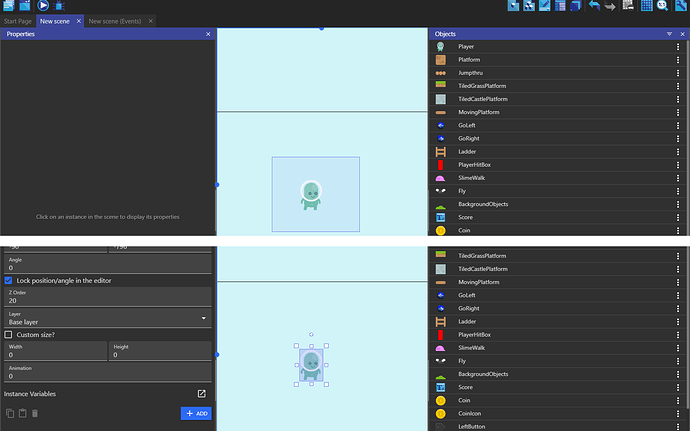Click the Jumpthru object icon
Screen dimensions: 690x431
pos(440,73)
